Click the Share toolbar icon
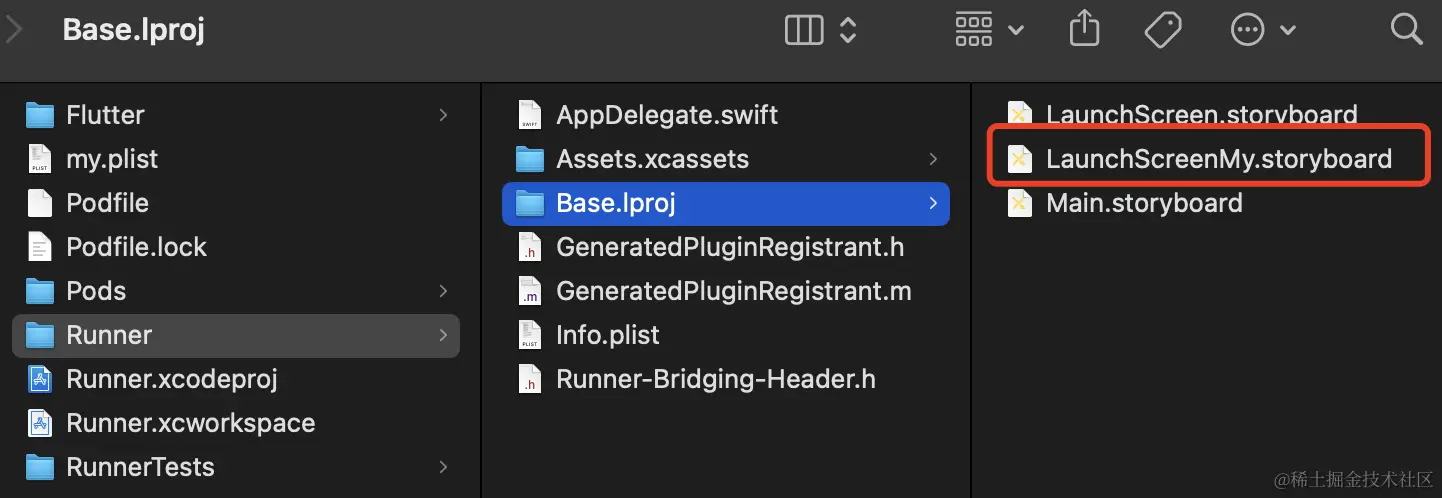1442x498 pixels. point(1084,30)
